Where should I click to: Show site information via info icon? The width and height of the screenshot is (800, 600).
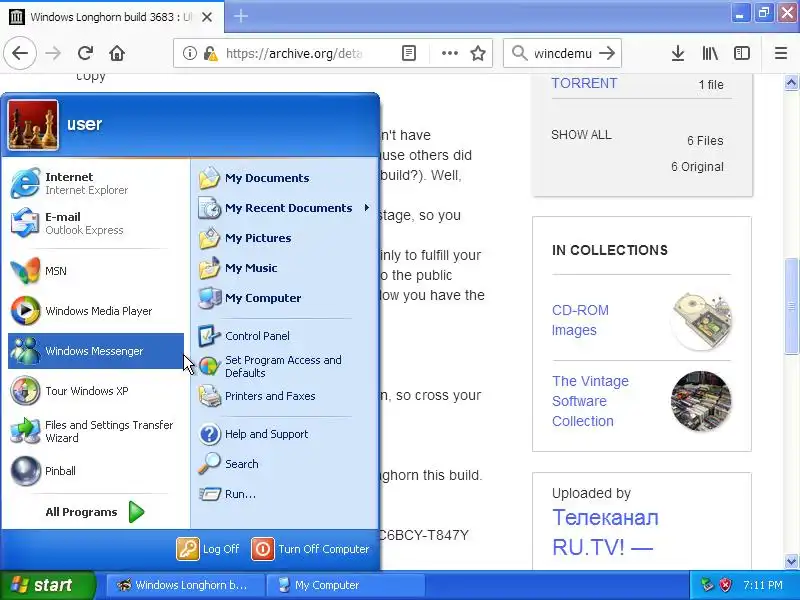click(x=190, y=53)
